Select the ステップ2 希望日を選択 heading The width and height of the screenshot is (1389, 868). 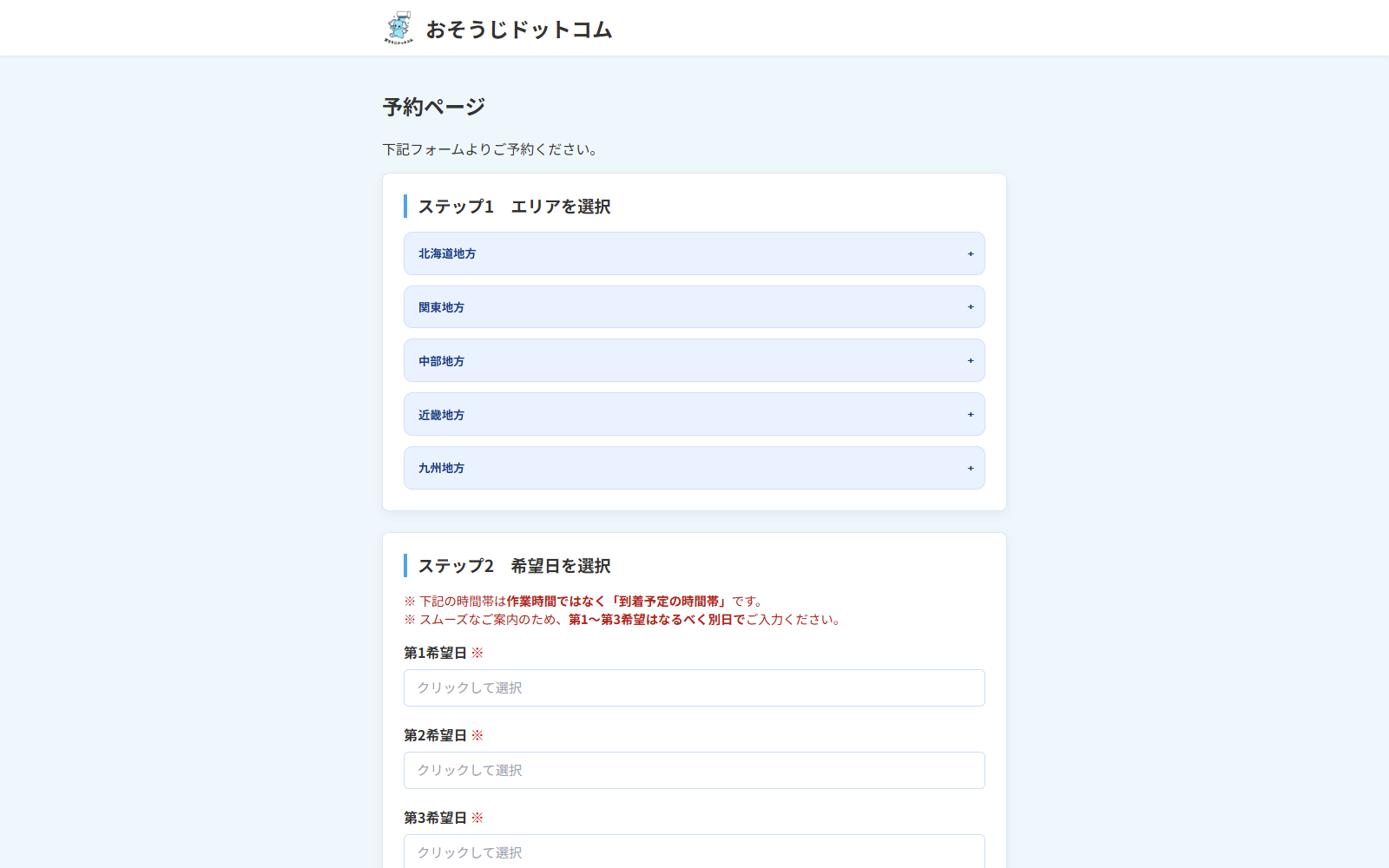click(x=515, y=566)
